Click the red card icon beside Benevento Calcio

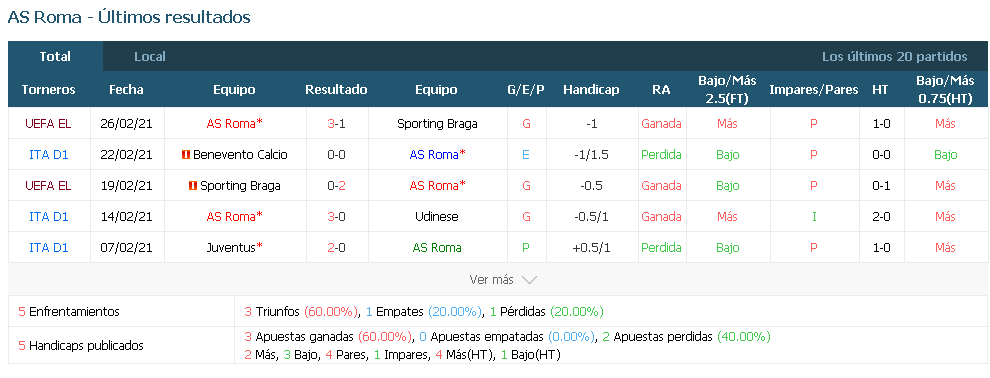pyautogui.click(x=186, y=155)
